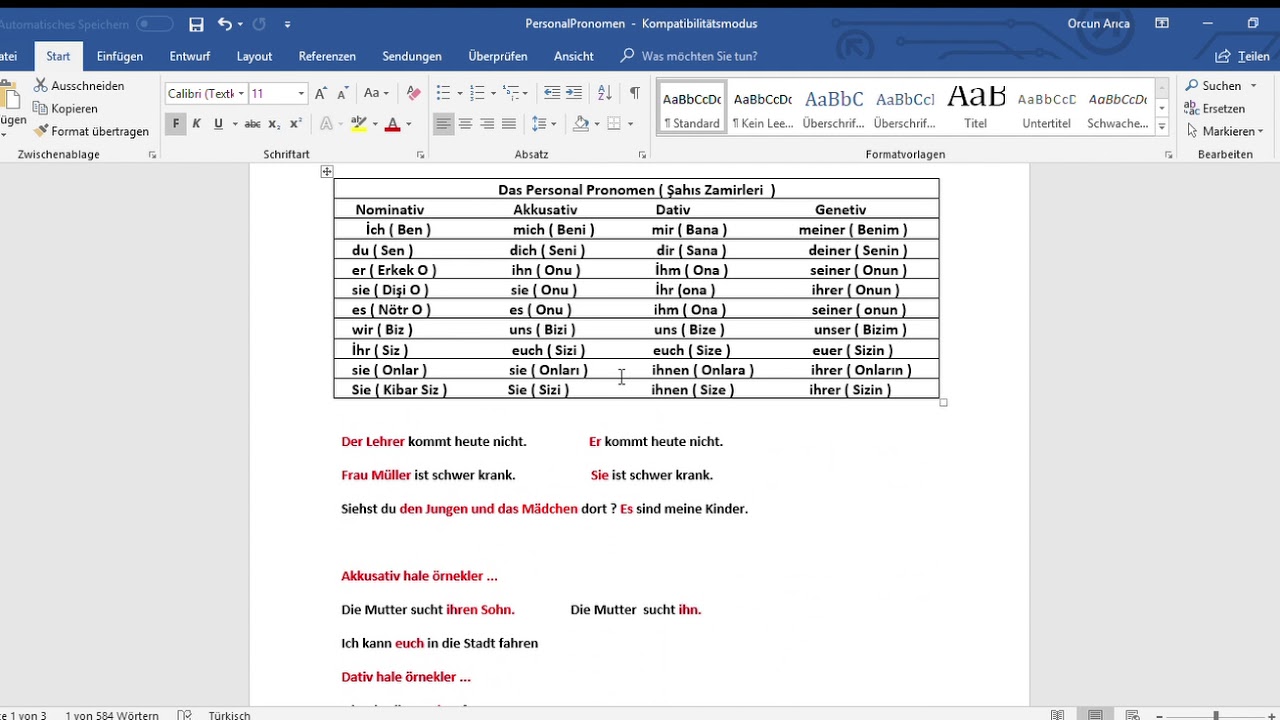This screenshot has height=720, width=1280.
Task: Click the 'Was möchten Sie tun?' search box
Action: 699,57
